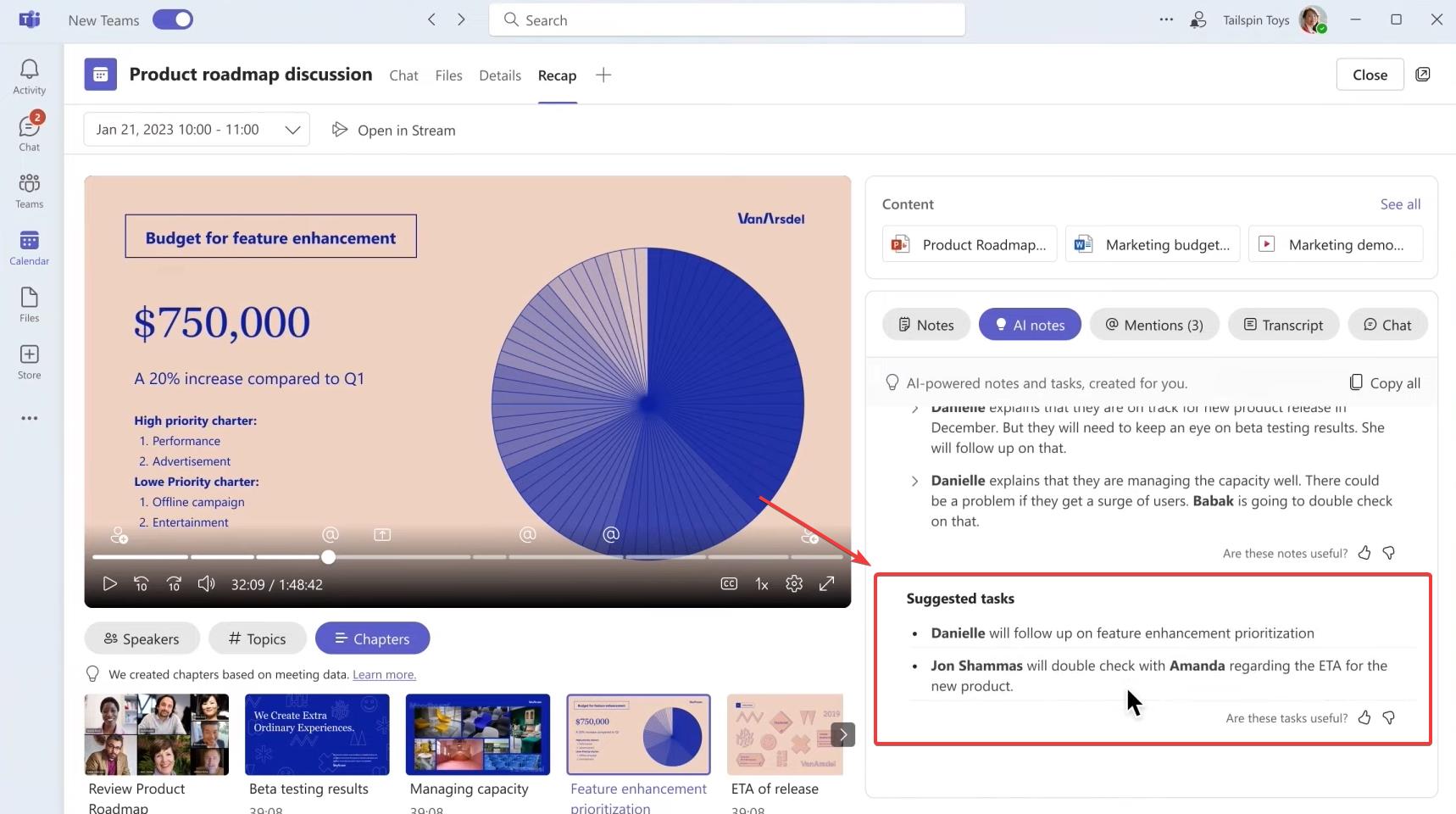Pop out meeting into new window
Viewport: 1456px width, 814px height.
(1423, 75)
